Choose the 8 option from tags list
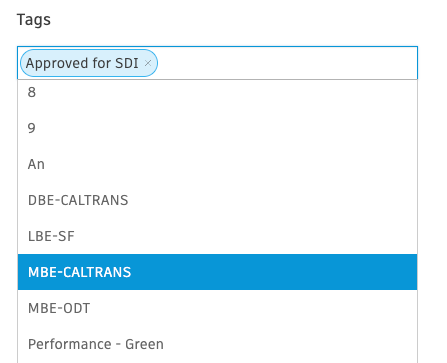447x363 pixels. tap(217, 92)
